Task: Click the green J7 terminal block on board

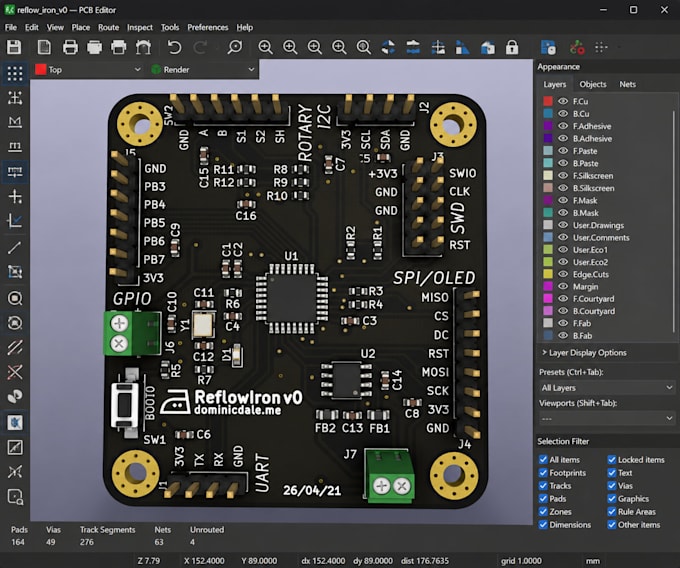Action: pyautogui.click(x=389, y=476)
